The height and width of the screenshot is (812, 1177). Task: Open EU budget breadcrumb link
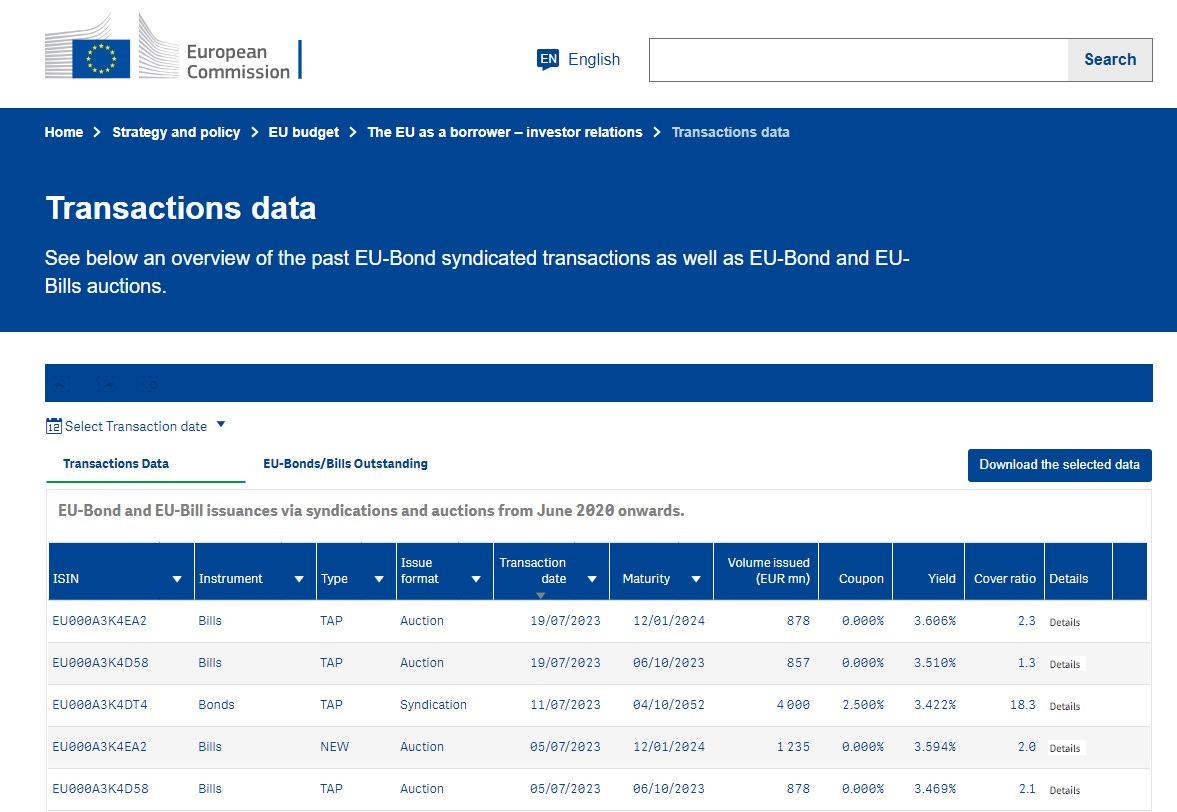(304, 132)
